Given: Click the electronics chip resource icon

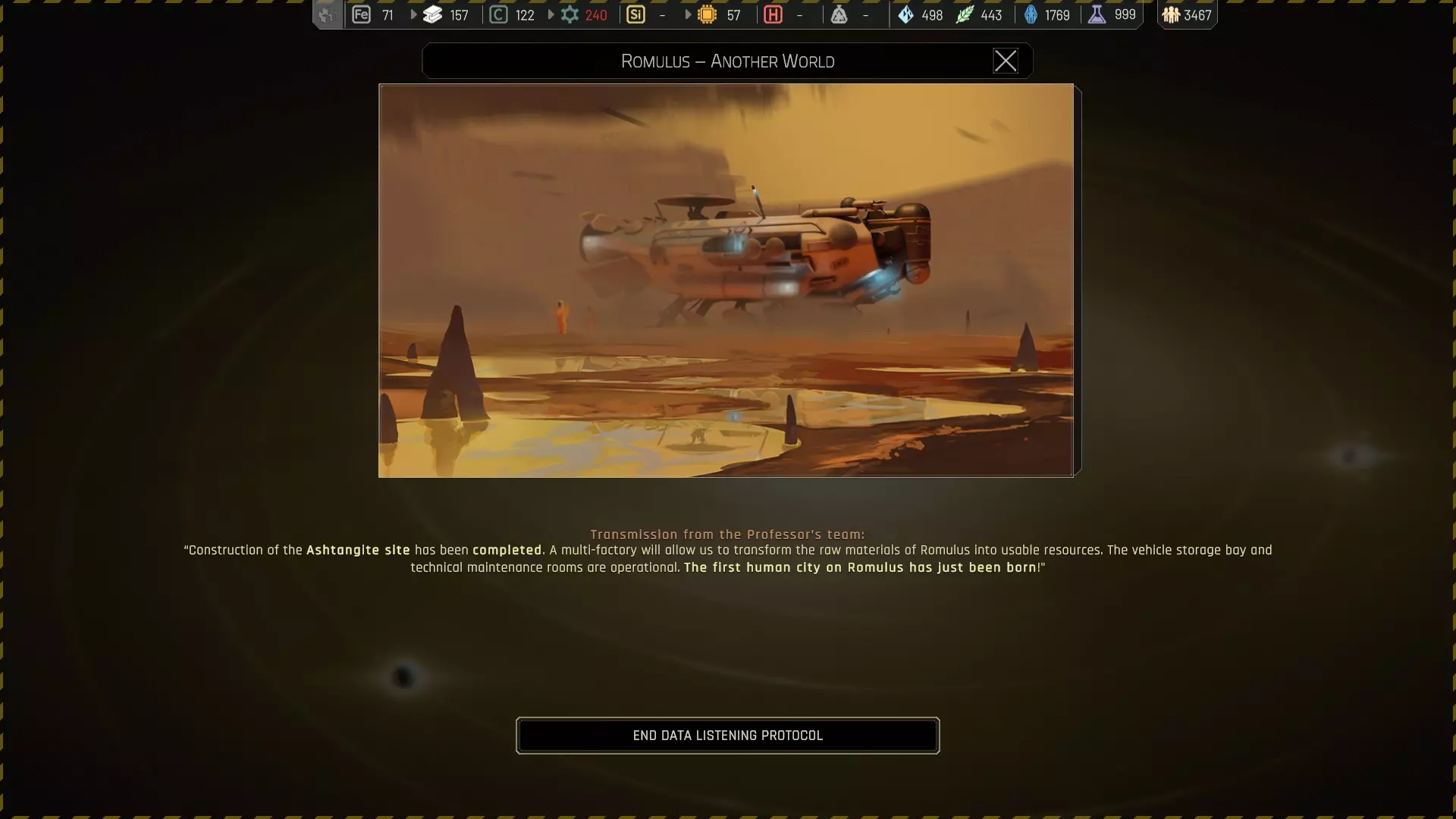Looking at the screenshot, I should (707, 14).
